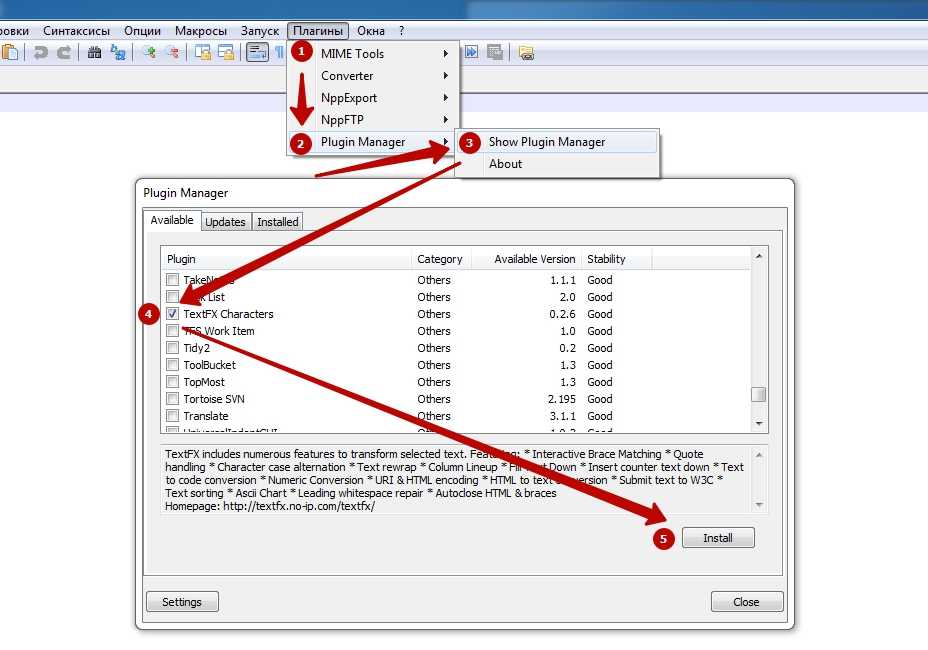Screen dimensions: 928x650
Task: Click the Install button
Action: coord(718,538)
